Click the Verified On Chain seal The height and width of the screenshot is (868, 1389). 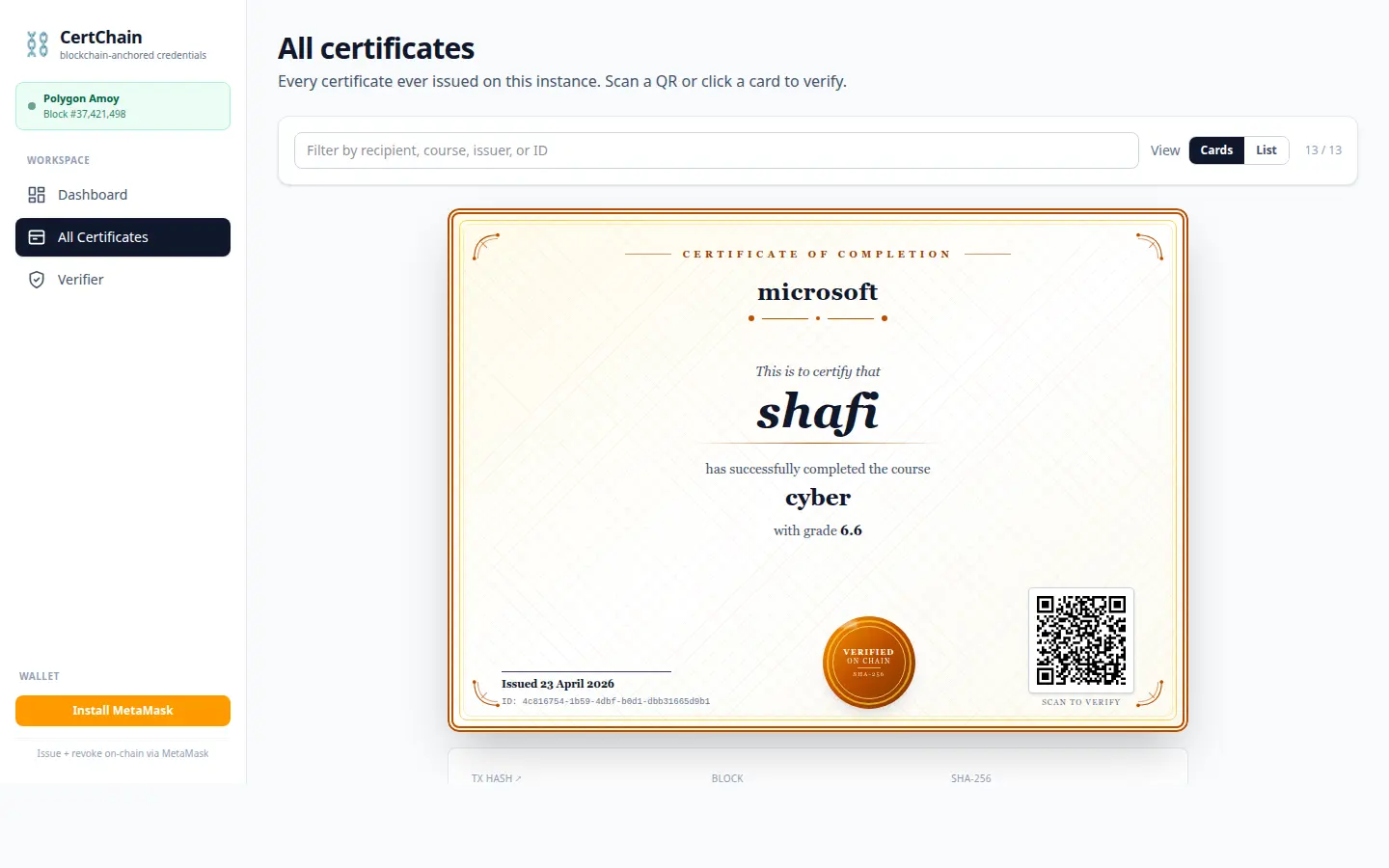[869, 663]
